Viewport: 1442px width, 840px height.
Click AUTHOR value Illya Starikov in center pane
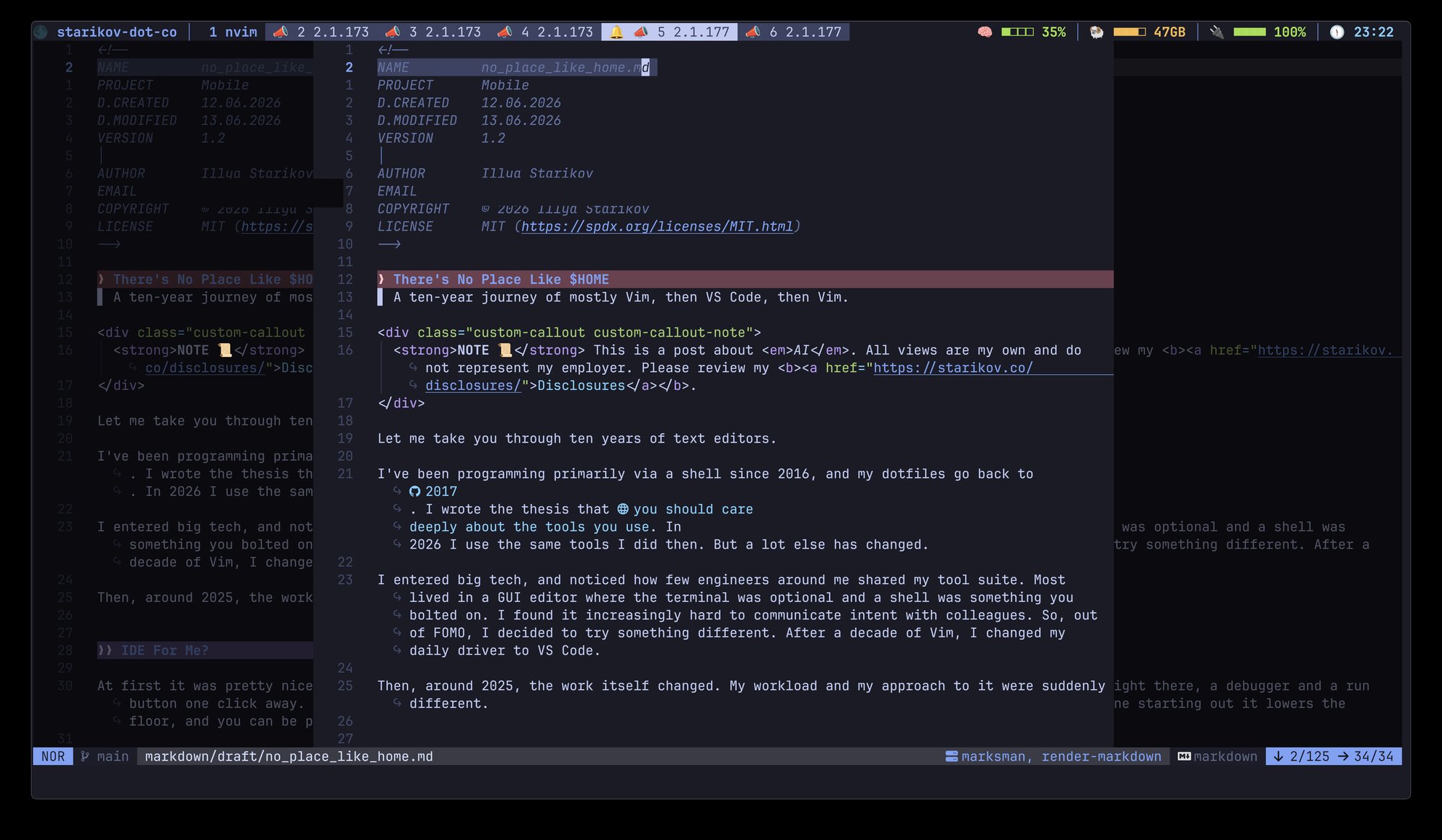(537, 174)
